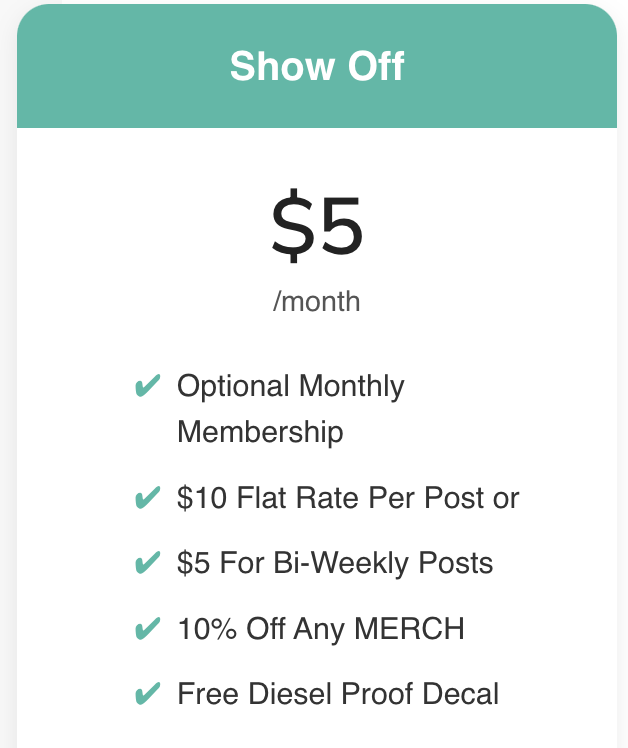Open the 10% Off Any MERCH feature

(x=320, y=629)
